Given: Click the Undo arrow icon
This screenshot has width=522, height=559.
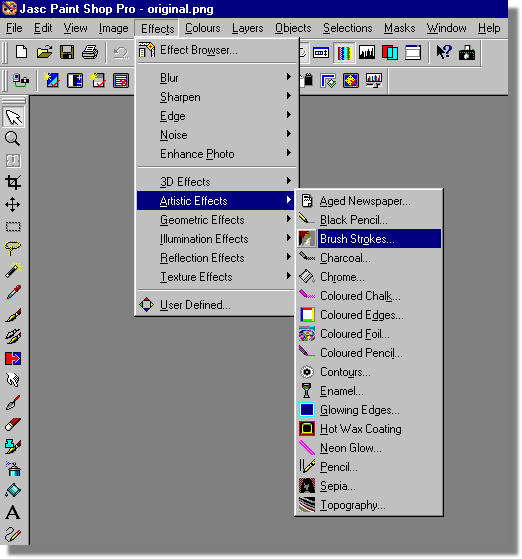Looking at the screenshot, I should tap(121, 53).
